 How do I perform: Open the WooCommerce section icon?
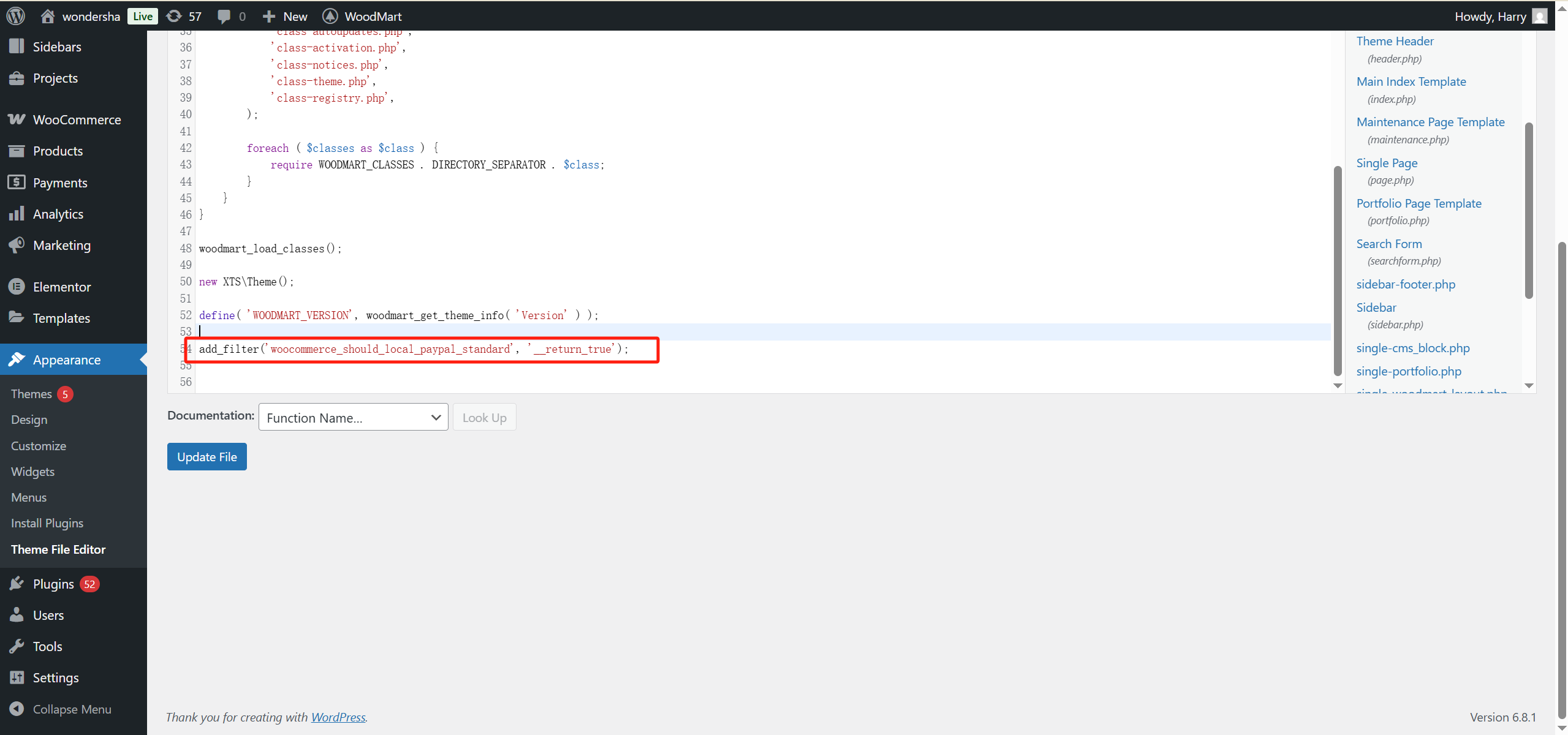pos(17,119)
